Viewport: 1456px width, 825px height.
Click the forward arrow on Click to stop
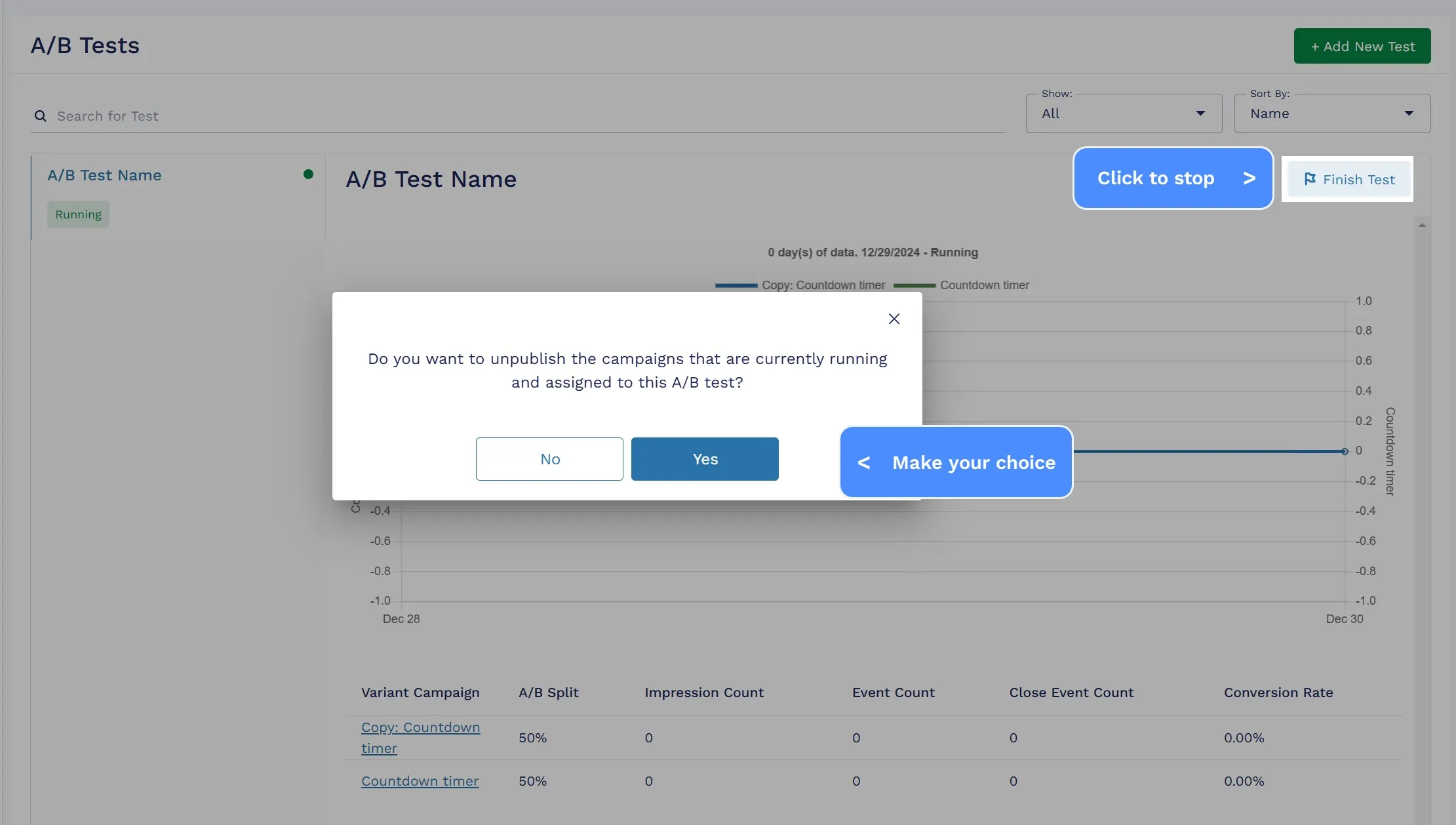1248,178
